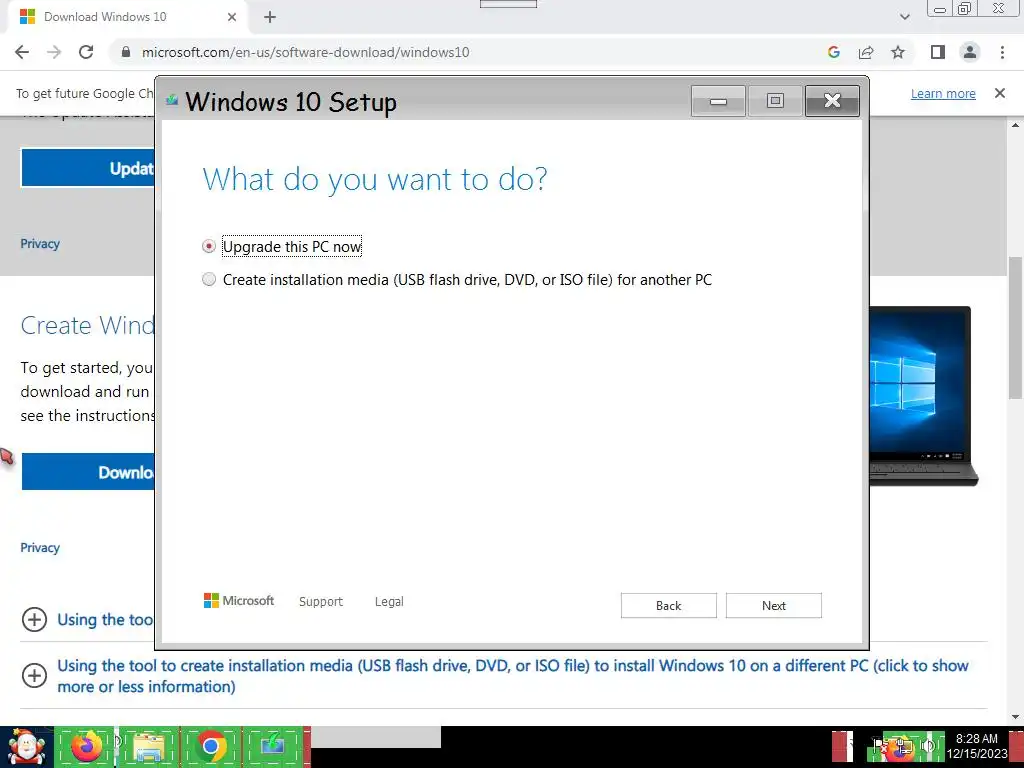The width and height of the screenshot is (1024, 768).
Task: Open a new Chrome tab
Action: point(270,17)
